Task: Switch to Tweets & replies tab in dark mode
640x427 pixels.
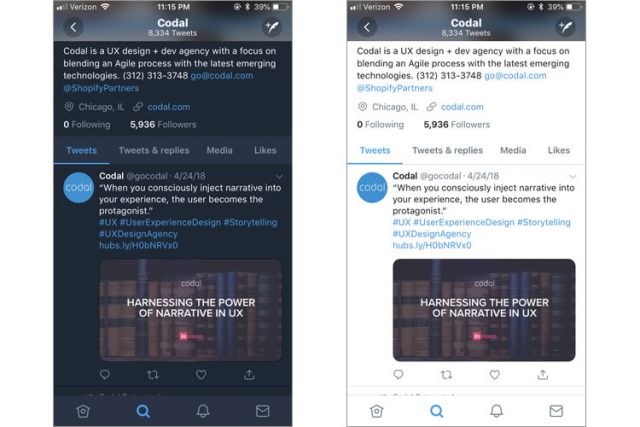Action: pos(154,150)
